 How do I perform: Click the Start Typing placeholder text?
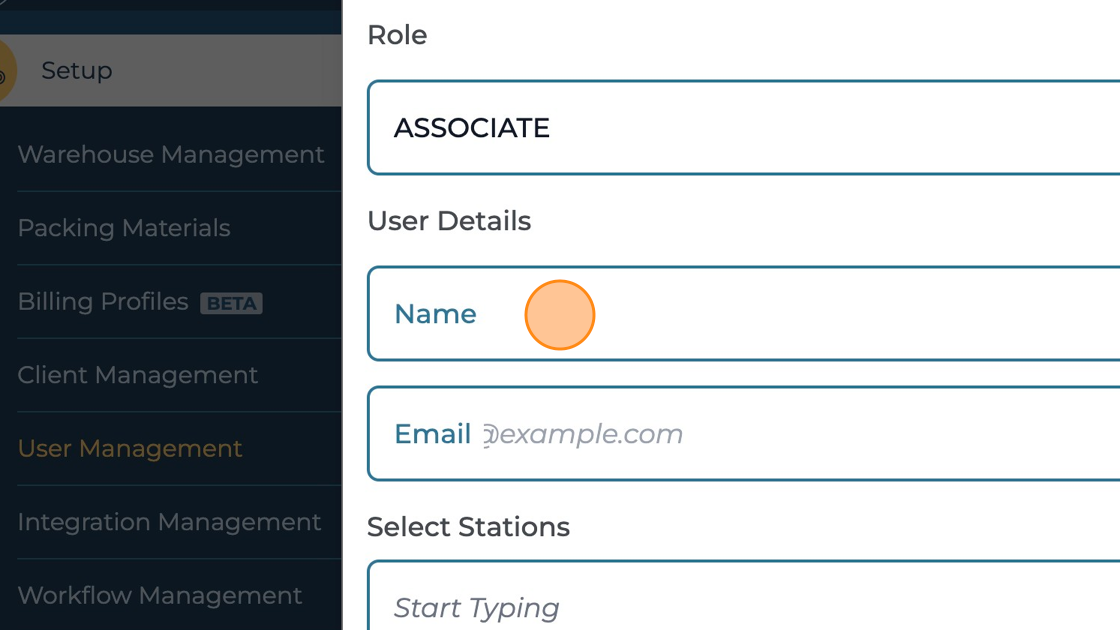click(x=477, y=608)
